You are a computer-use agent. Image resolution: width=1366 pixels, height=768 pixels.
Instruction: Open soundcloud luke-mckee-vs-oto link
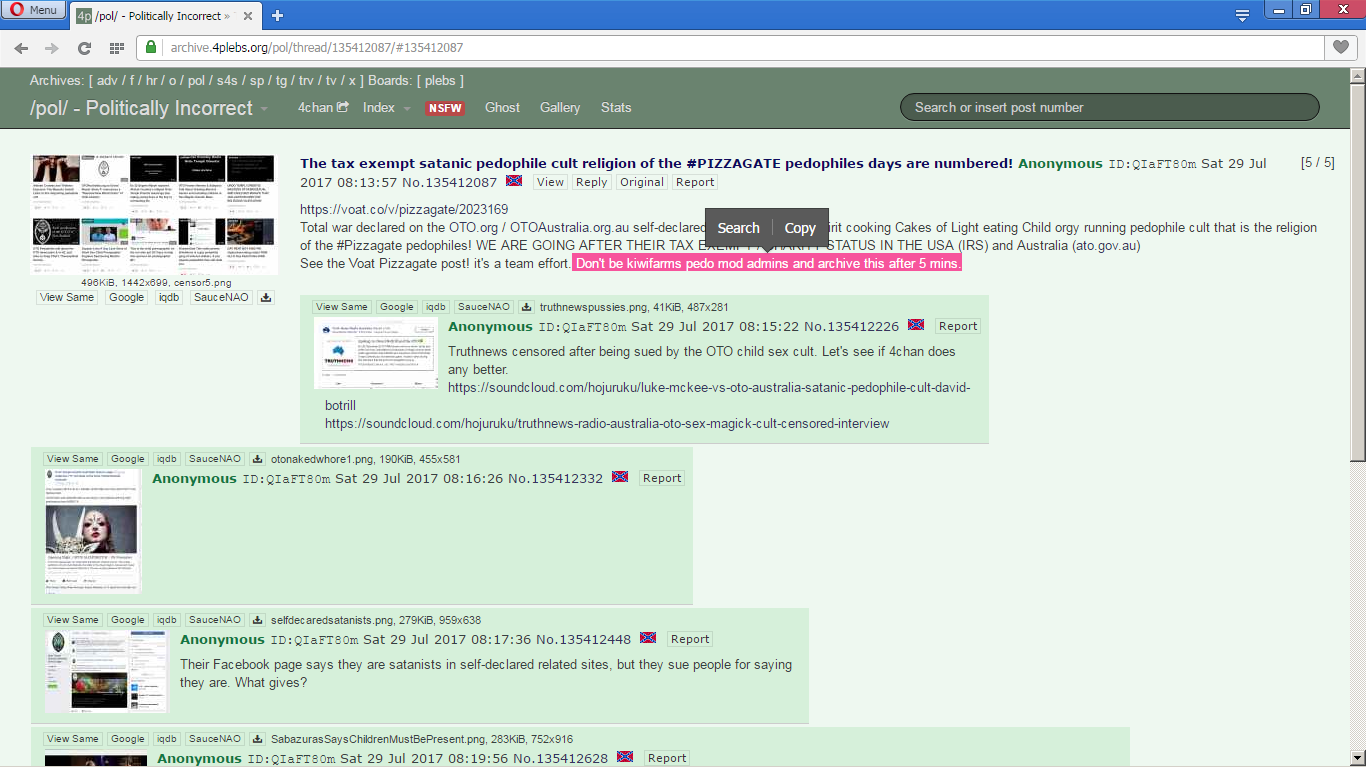[x=709, y=388]
